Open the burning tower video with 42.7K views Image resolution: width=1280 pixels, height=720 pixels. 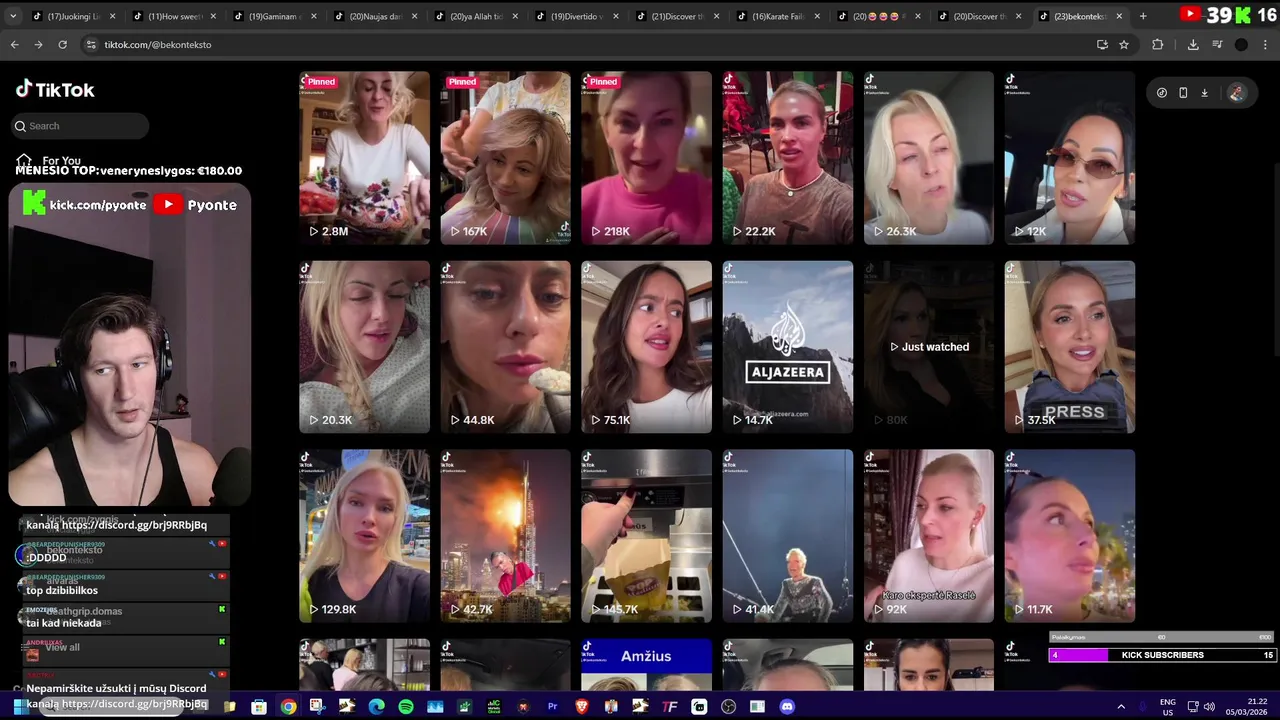[505, 536]
